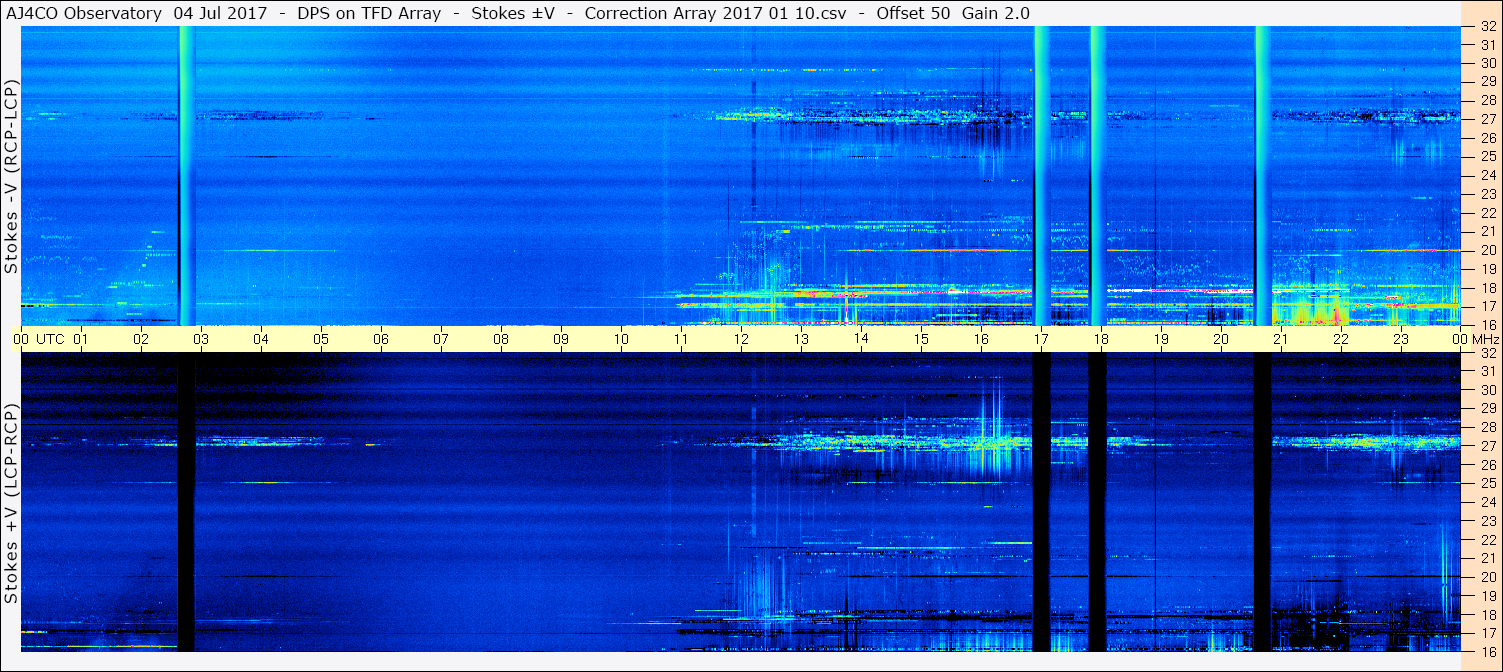The height and width of the screenshot is (672, 1503).
Task: Click the black data gap at 17 UTC, Stokes +V
Action: coord(1042,502)
